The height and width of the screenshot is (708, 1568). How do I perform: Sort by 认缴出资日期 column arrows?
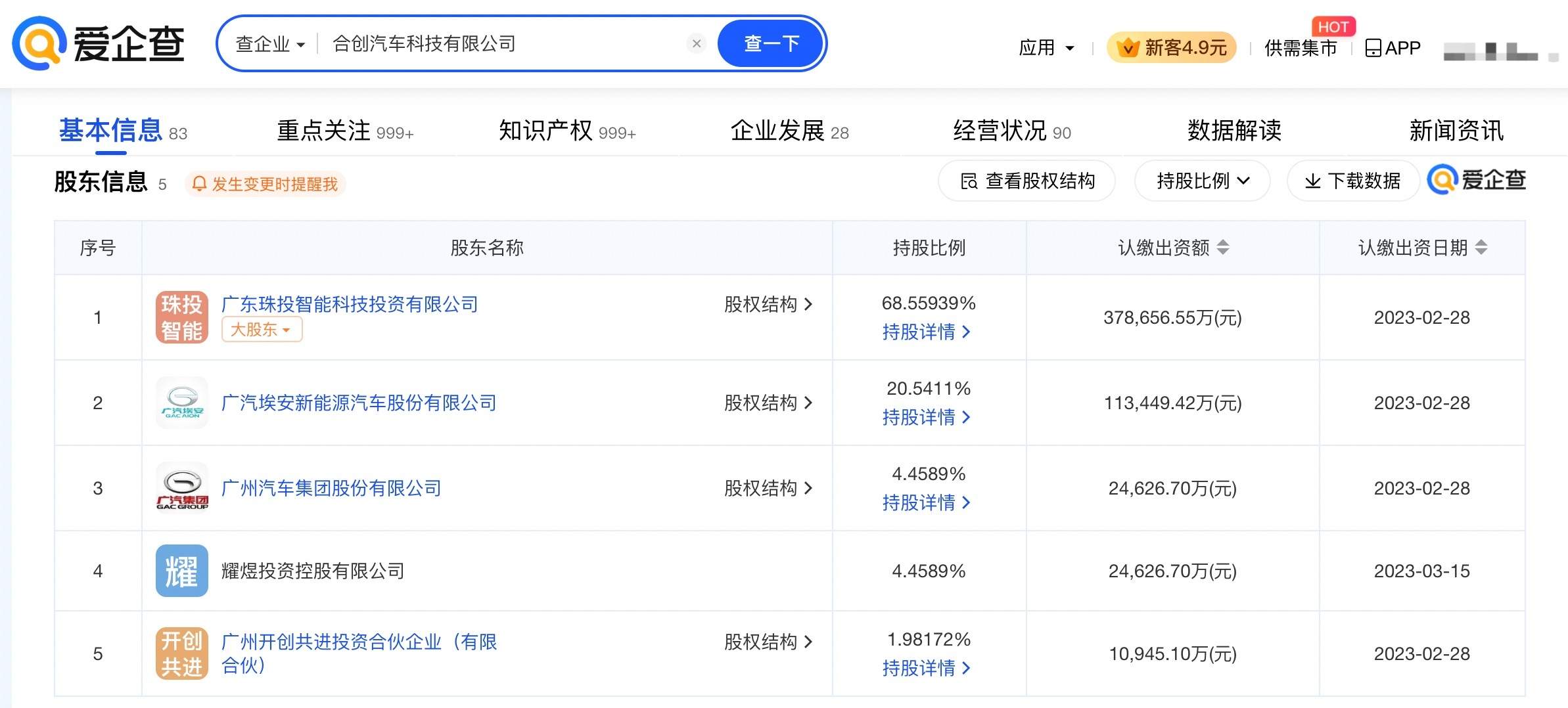tap(1481, 248)
